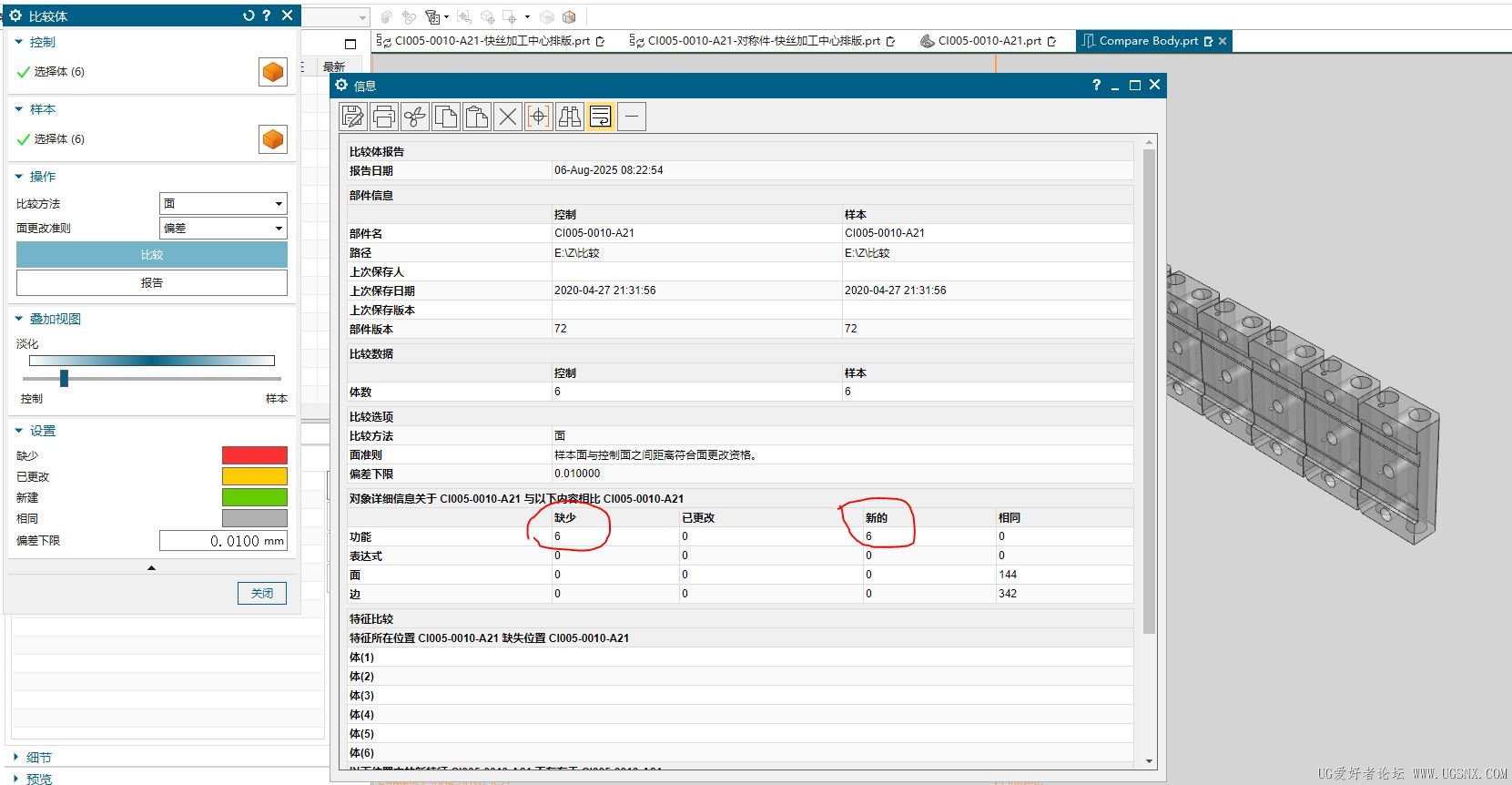1512x785 pixels.
Task: Click the green 新建 color swatch
Action: click(x=255, y=497)
